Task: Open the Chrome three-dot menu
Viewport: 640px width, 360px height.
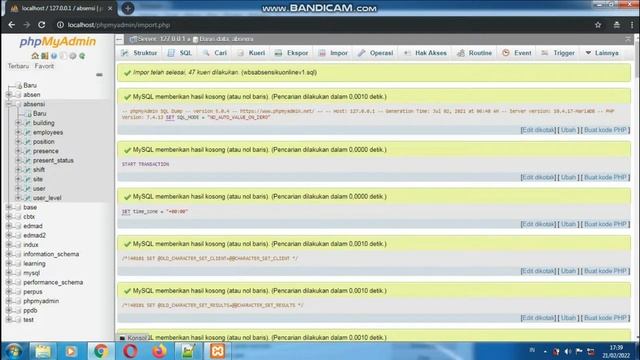Action: 632,25
